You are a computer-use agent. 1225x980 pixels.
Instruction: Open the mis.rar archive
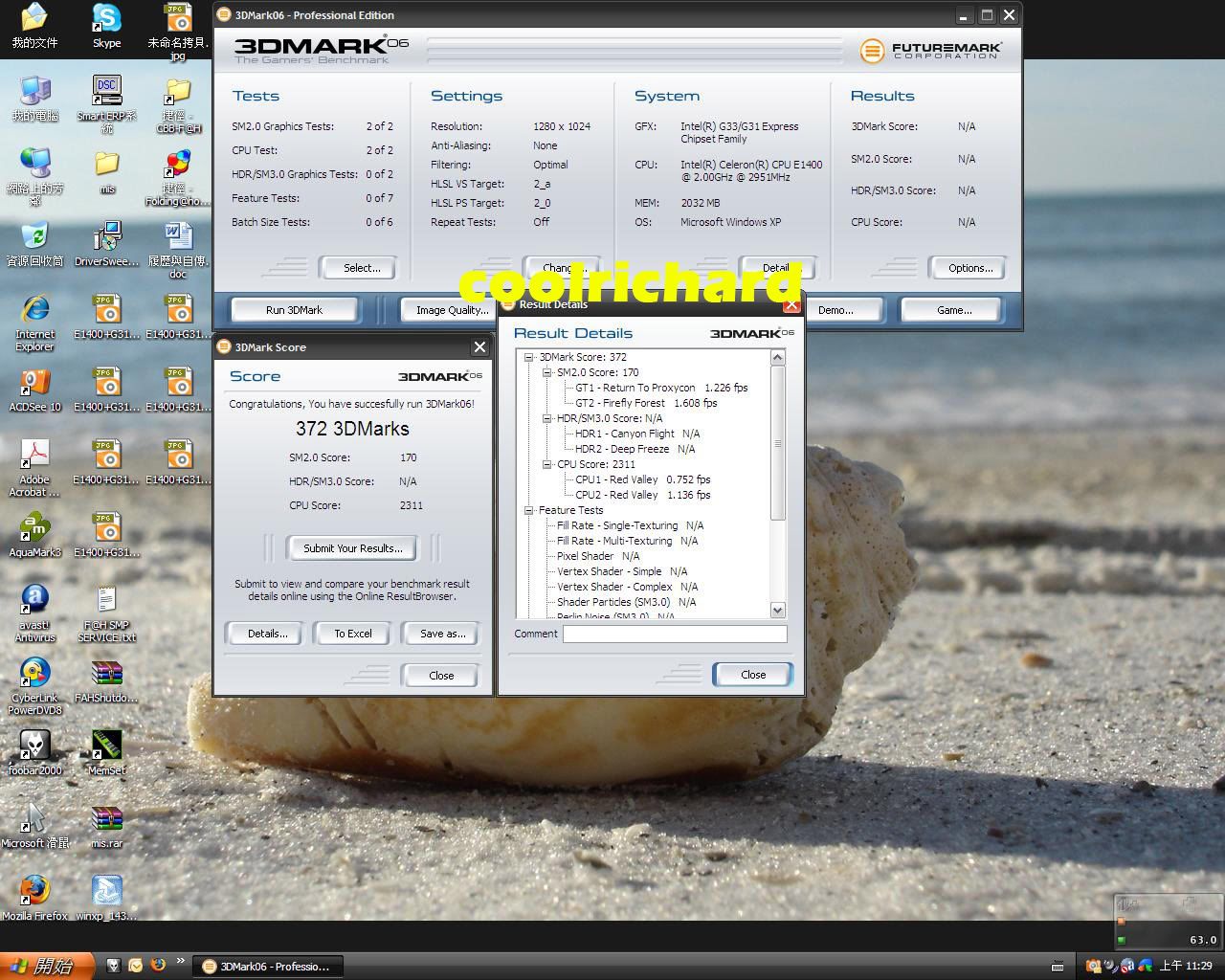[106, 826]
